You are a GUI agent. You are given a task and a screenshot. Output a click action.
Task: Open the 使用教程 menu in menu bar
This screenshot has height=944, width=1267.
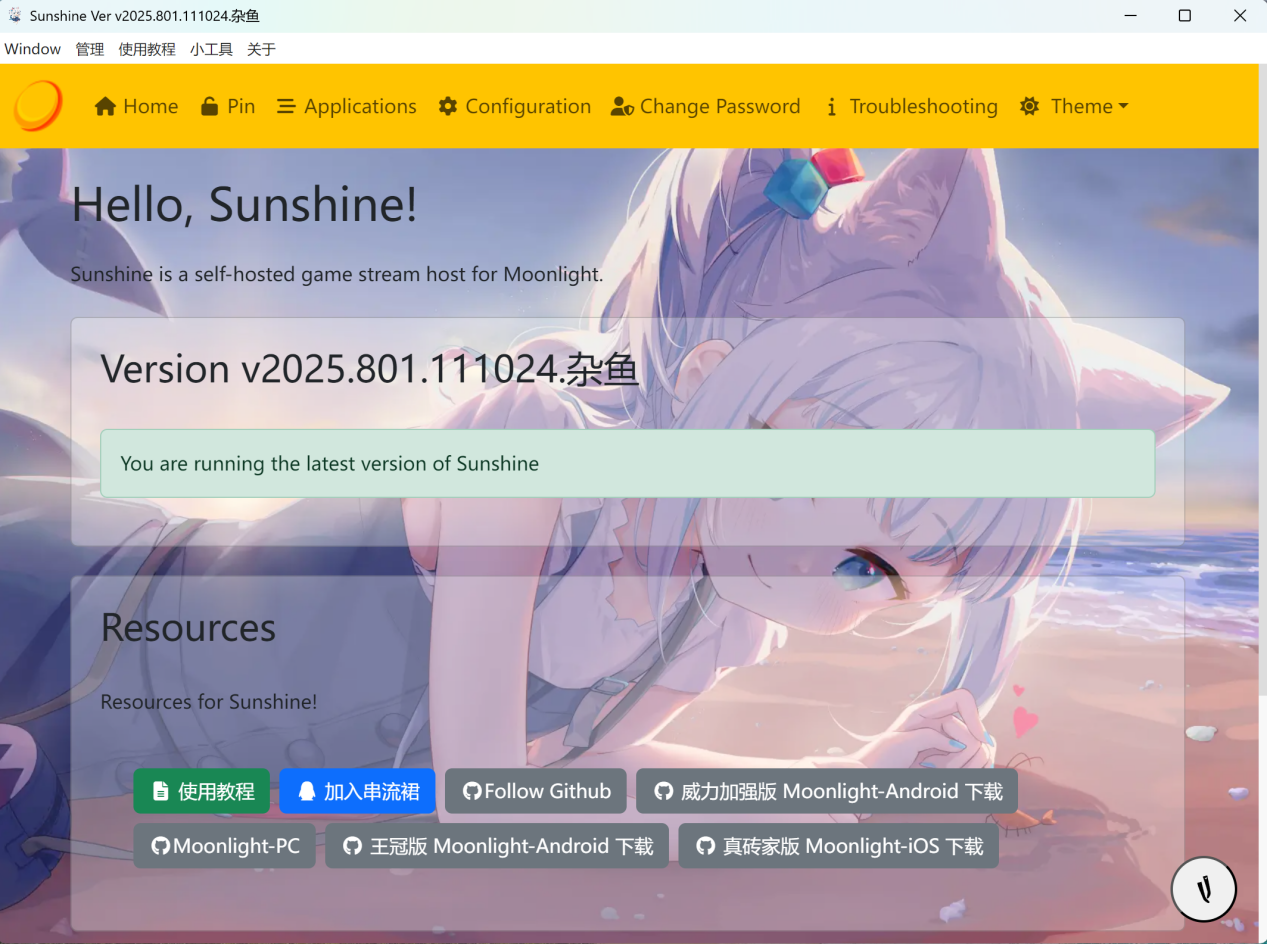(147, 49)
